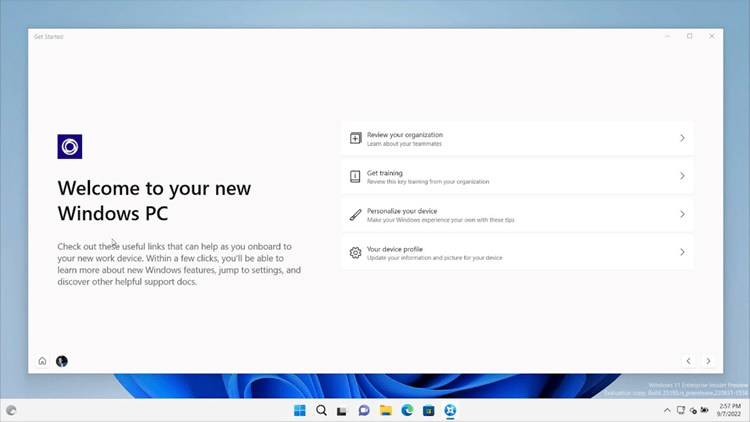
Task: Go to the next page arrow
Action: coord(708,361)
